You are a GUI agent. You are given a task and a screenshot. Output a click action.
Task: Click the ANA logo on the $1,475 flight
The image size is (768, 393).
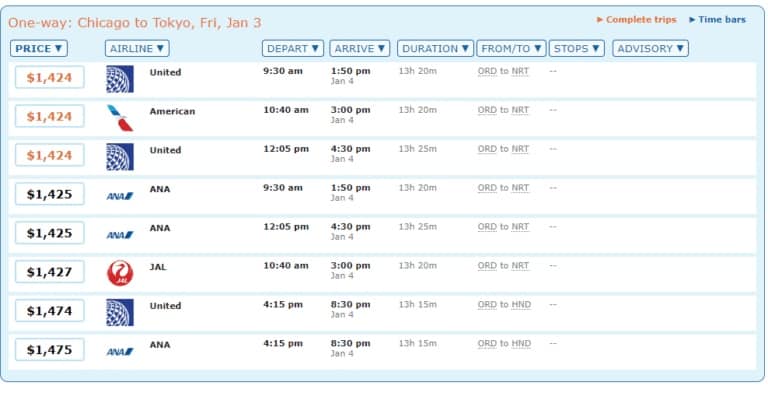[x=120, y=351]
